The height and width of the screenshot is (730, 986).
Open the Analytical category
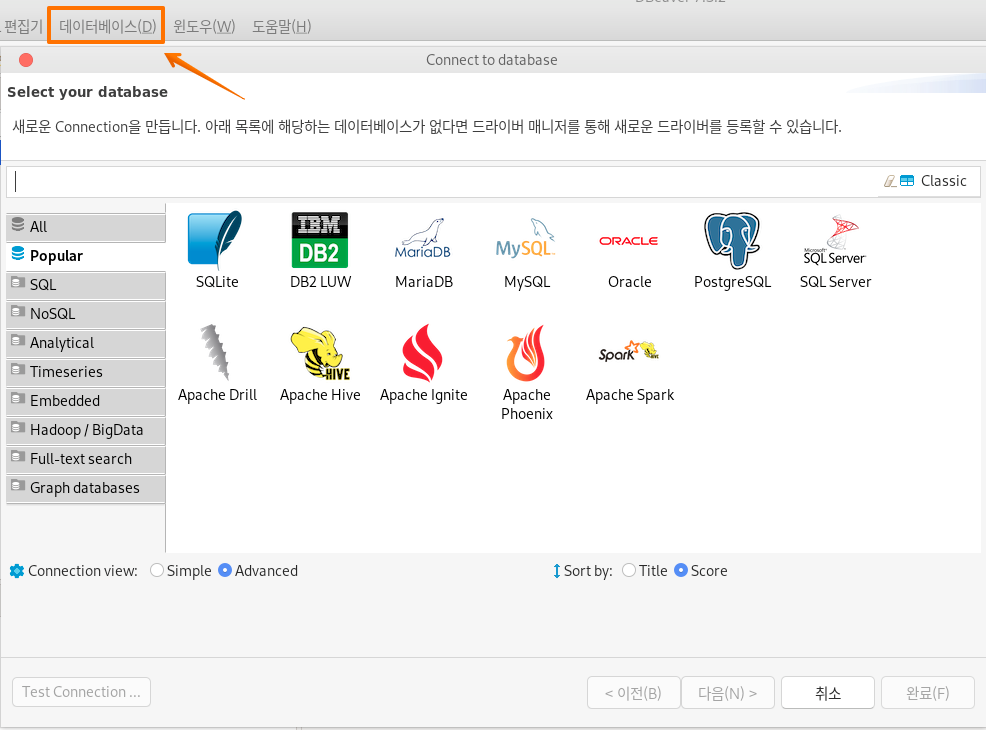[86, 343]
